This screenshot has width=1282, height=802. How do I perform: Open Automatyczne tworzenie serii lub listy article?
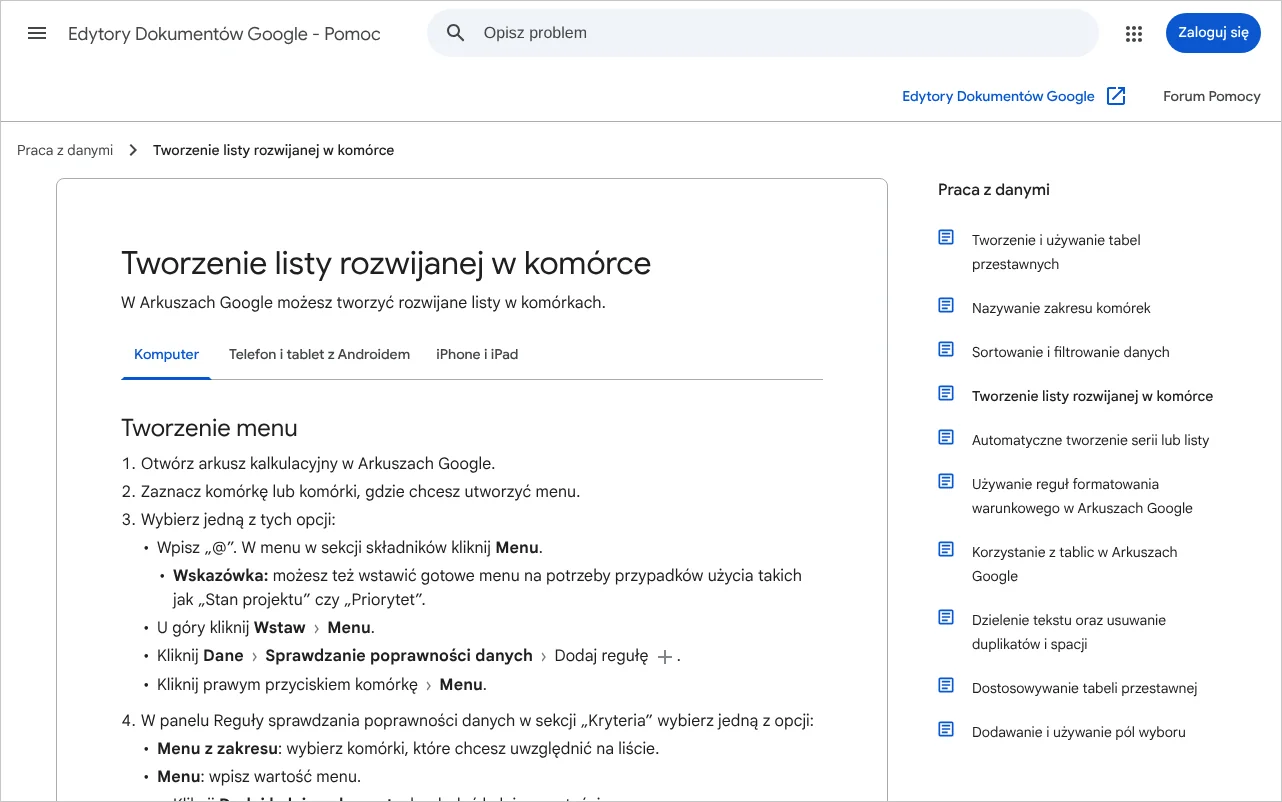[1090, 440]
